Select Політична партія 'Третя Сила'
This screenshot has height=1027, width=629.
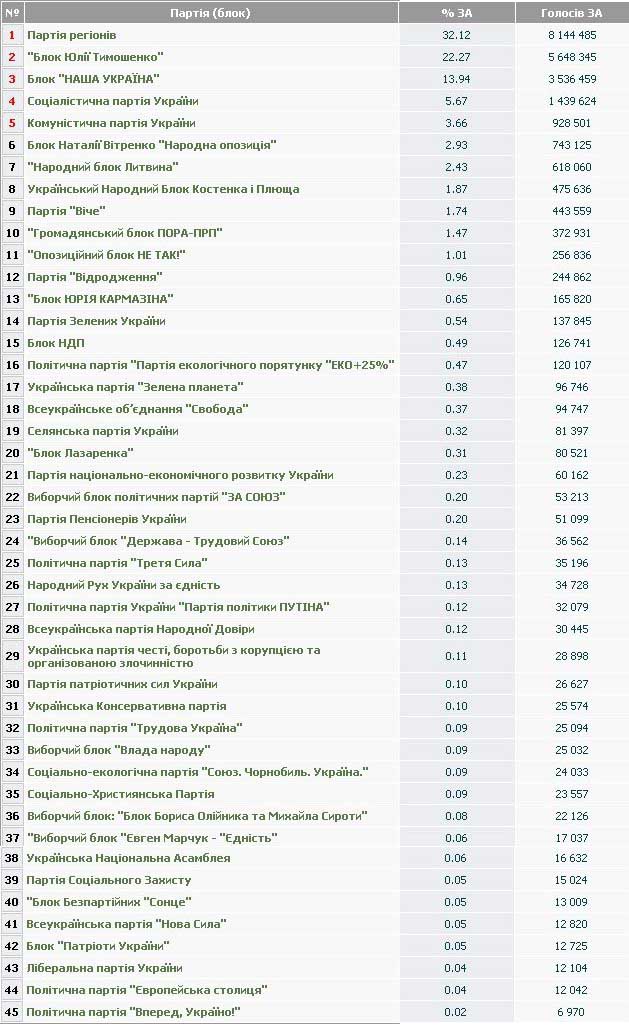tap(117, 563)
